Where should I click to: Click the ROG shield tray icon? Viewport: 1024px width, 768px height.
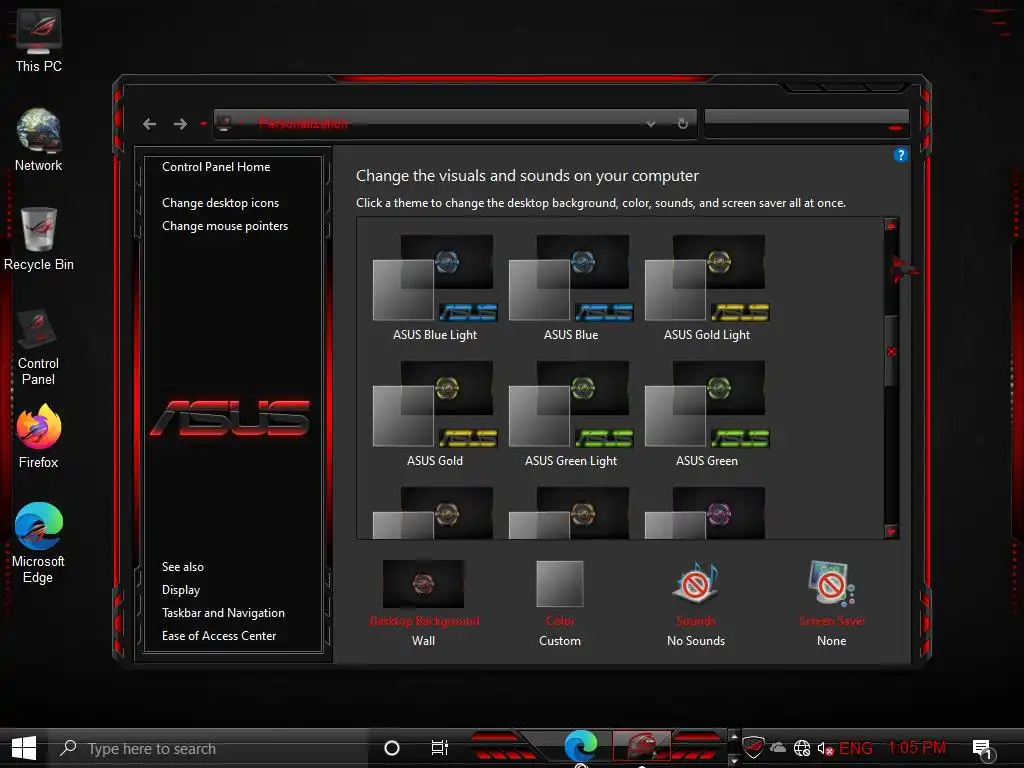pos(753,748)
